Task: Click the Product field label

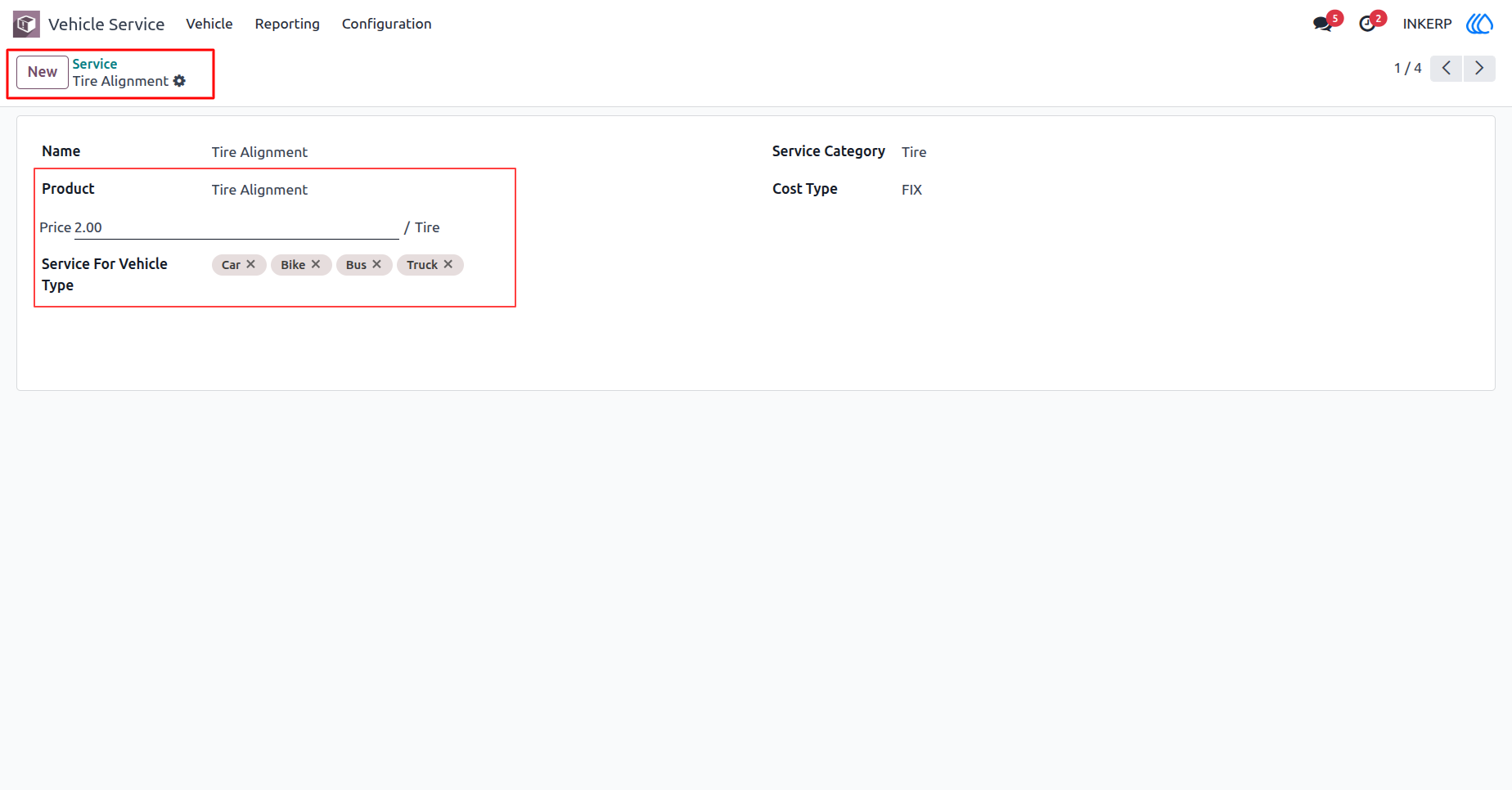Action: [68, 189]
